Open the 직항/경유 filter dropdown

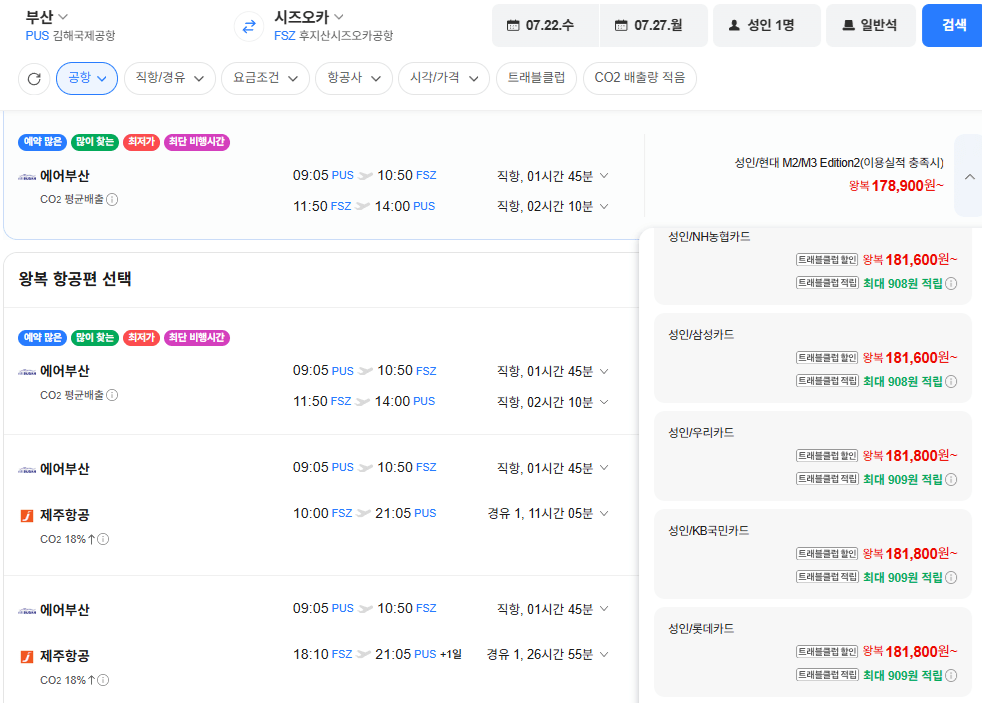coord(170,78)
